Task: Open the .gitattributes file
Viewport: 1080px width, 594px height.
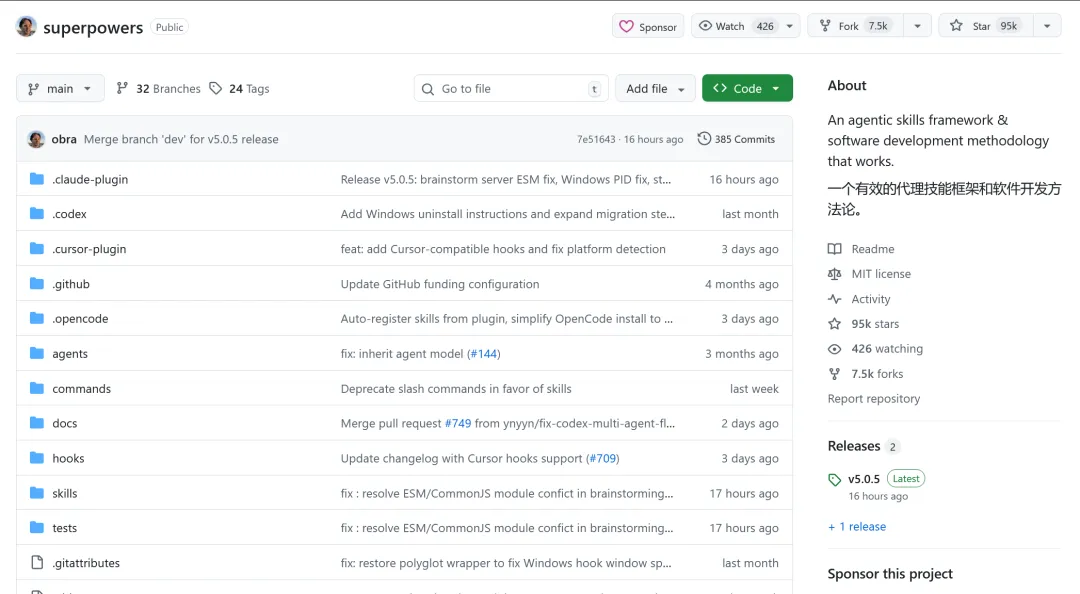Action: (x=86, y=563)
